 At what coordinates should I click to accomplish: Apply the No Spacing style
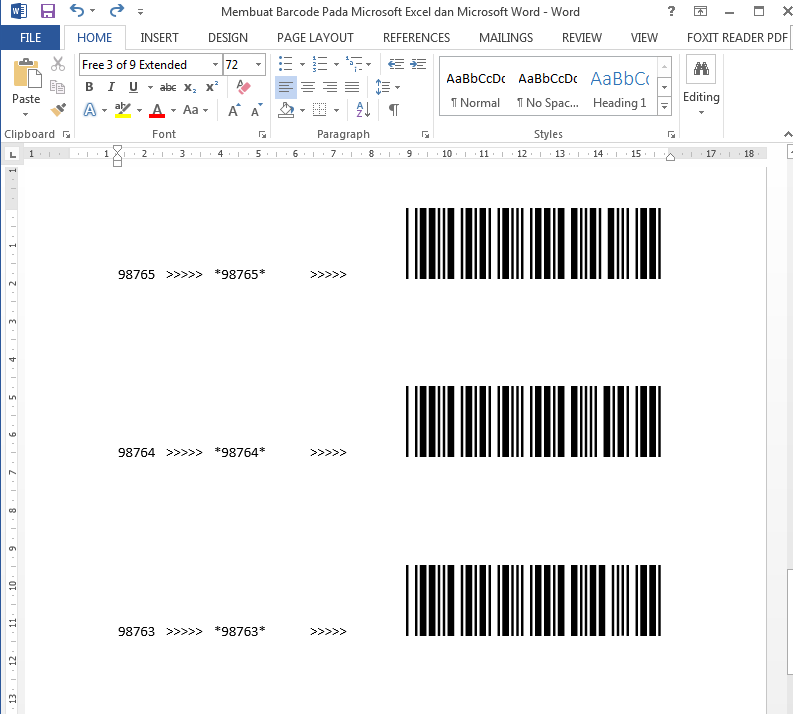[x=548, y=90]
